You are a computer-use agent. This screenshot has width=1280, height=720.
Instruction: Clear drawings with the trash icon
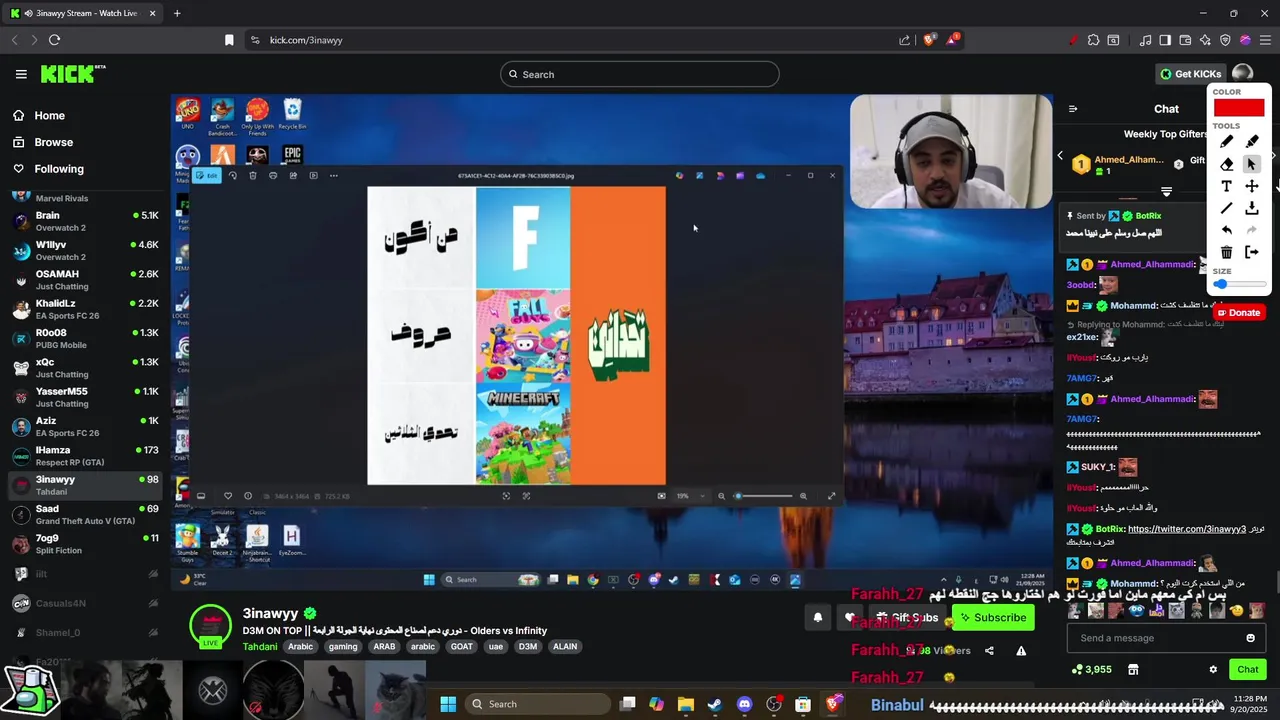click(x=1226, y=252)
